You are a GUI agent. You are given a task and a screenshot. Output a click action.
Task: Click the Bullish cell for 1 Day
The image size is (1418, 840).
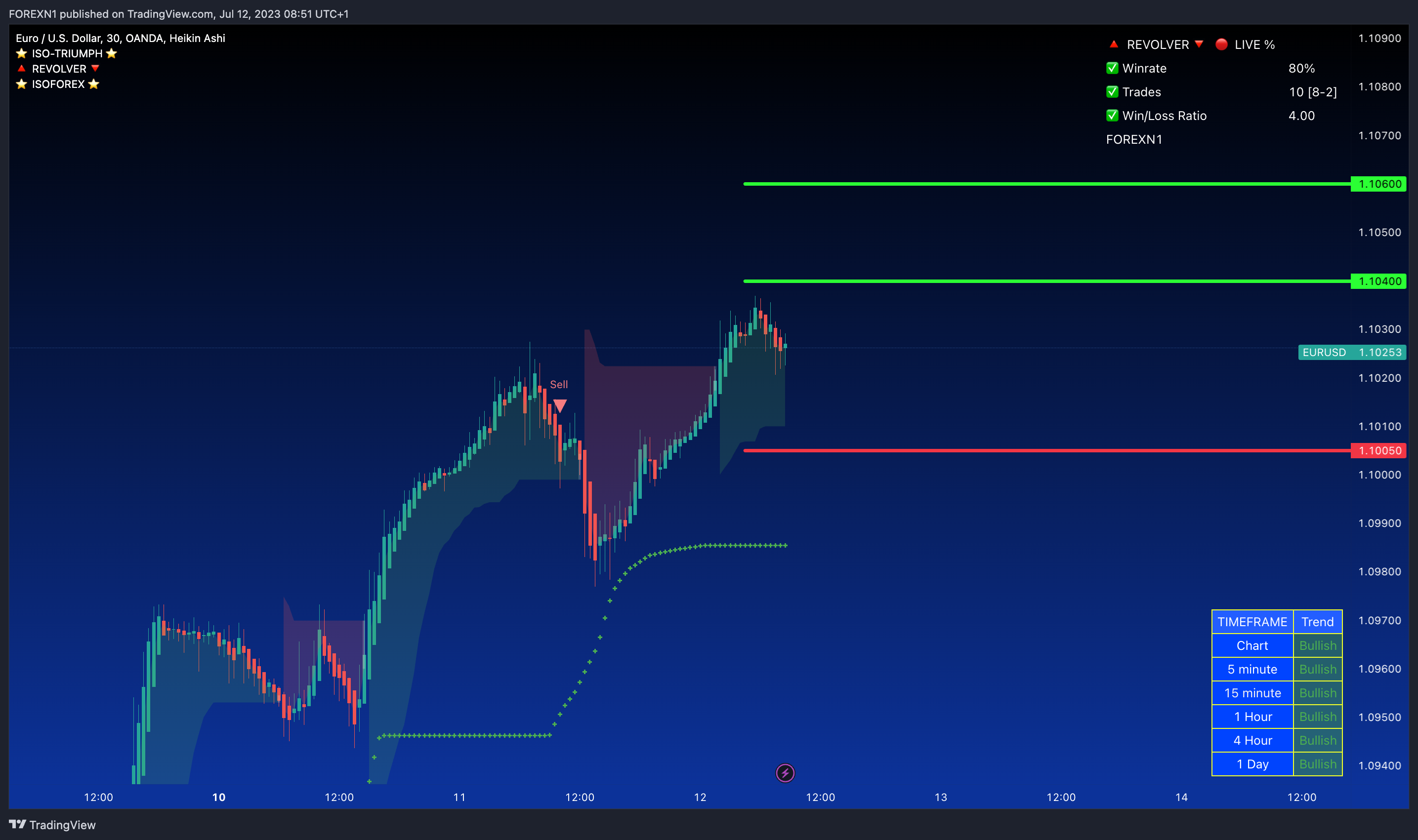(1317, 764)
